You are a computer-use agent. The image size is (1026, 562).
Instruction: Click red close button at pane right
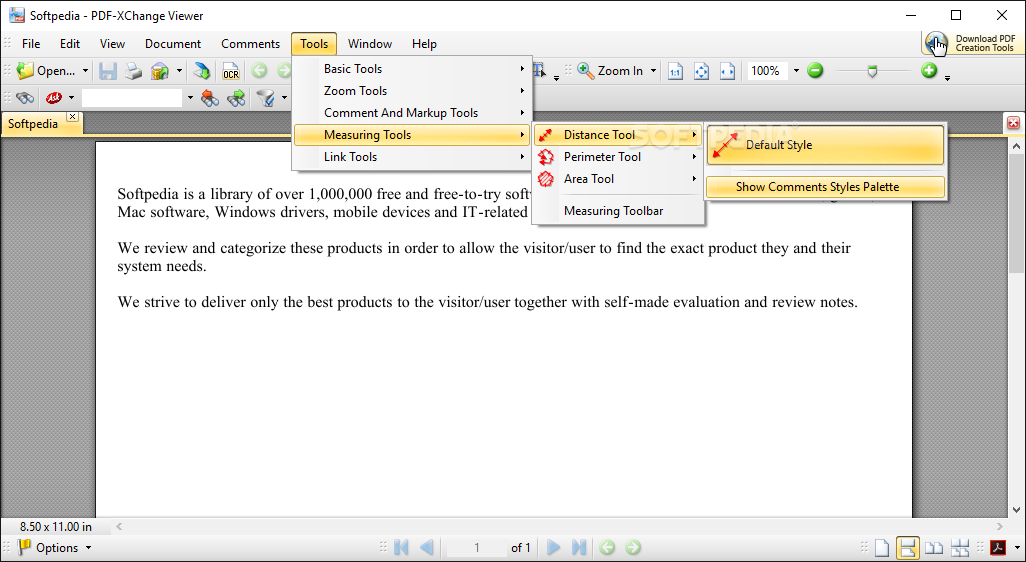(1013, 122)
